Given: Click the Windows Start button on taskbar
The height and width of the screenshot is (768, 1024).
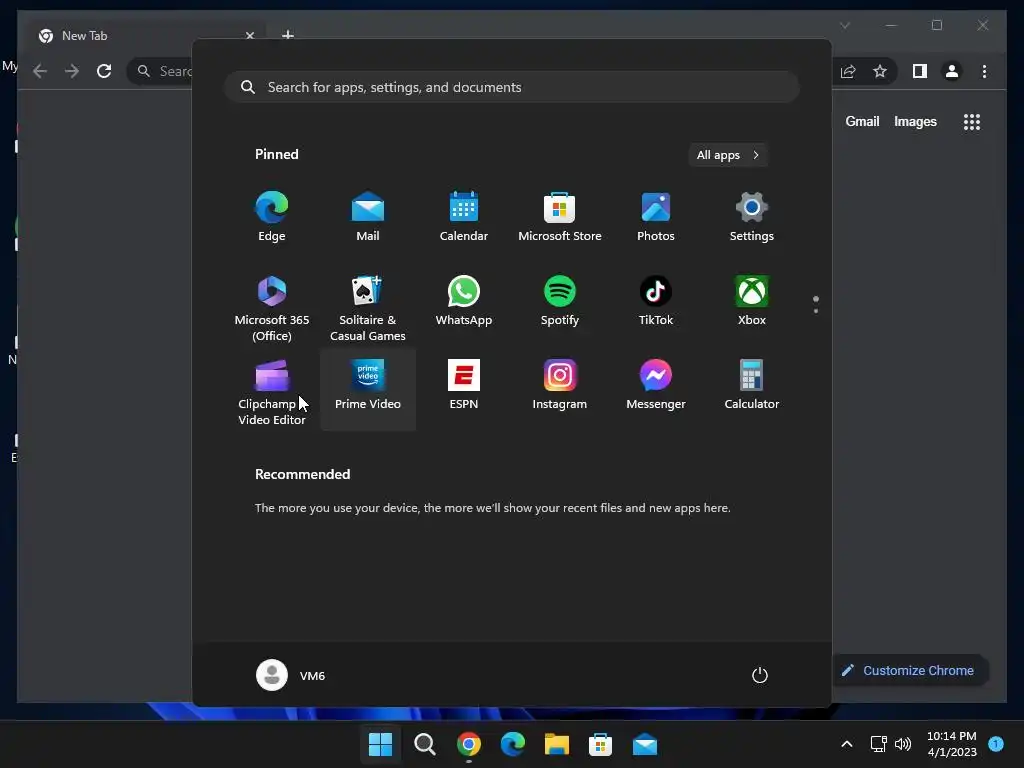Looking at the screenshot, I should click(380, 744).
